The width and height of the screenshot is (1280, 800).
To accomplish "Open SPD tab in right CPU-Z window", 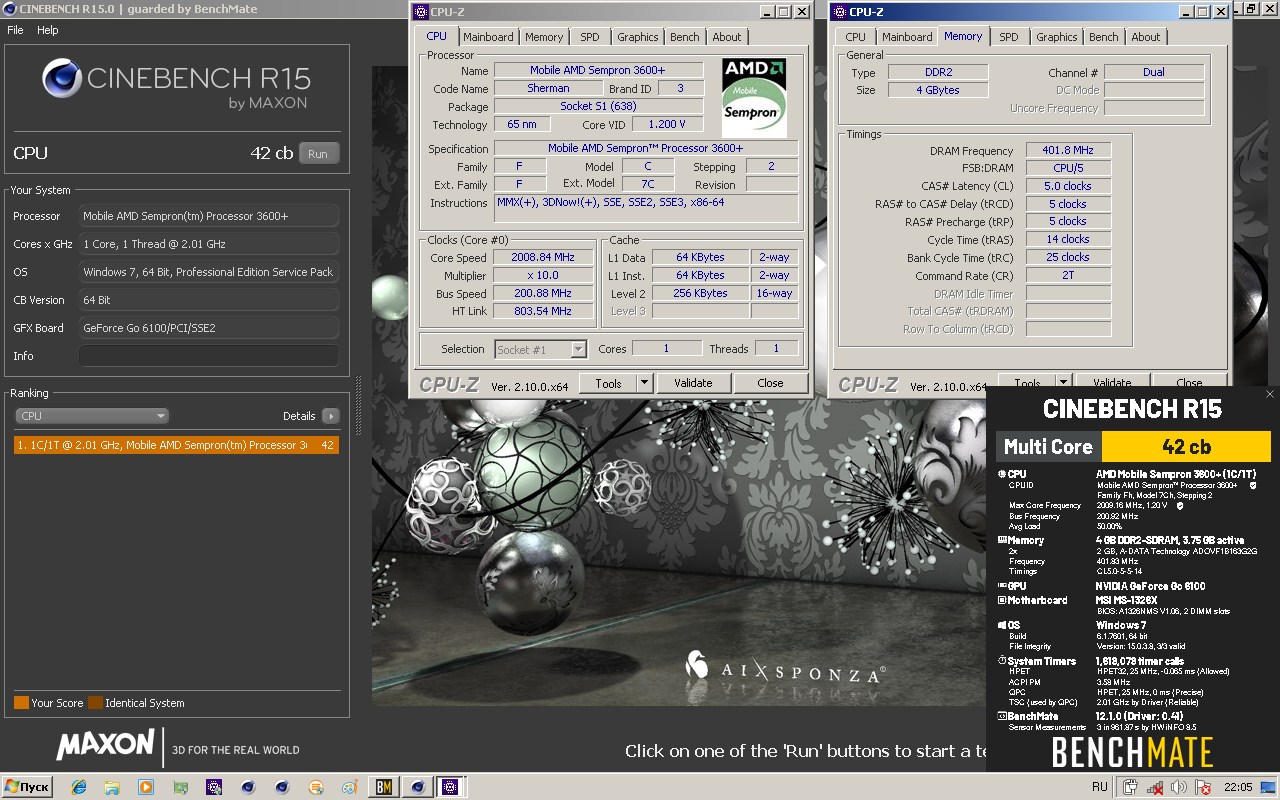I will [x=1009, y=37].
